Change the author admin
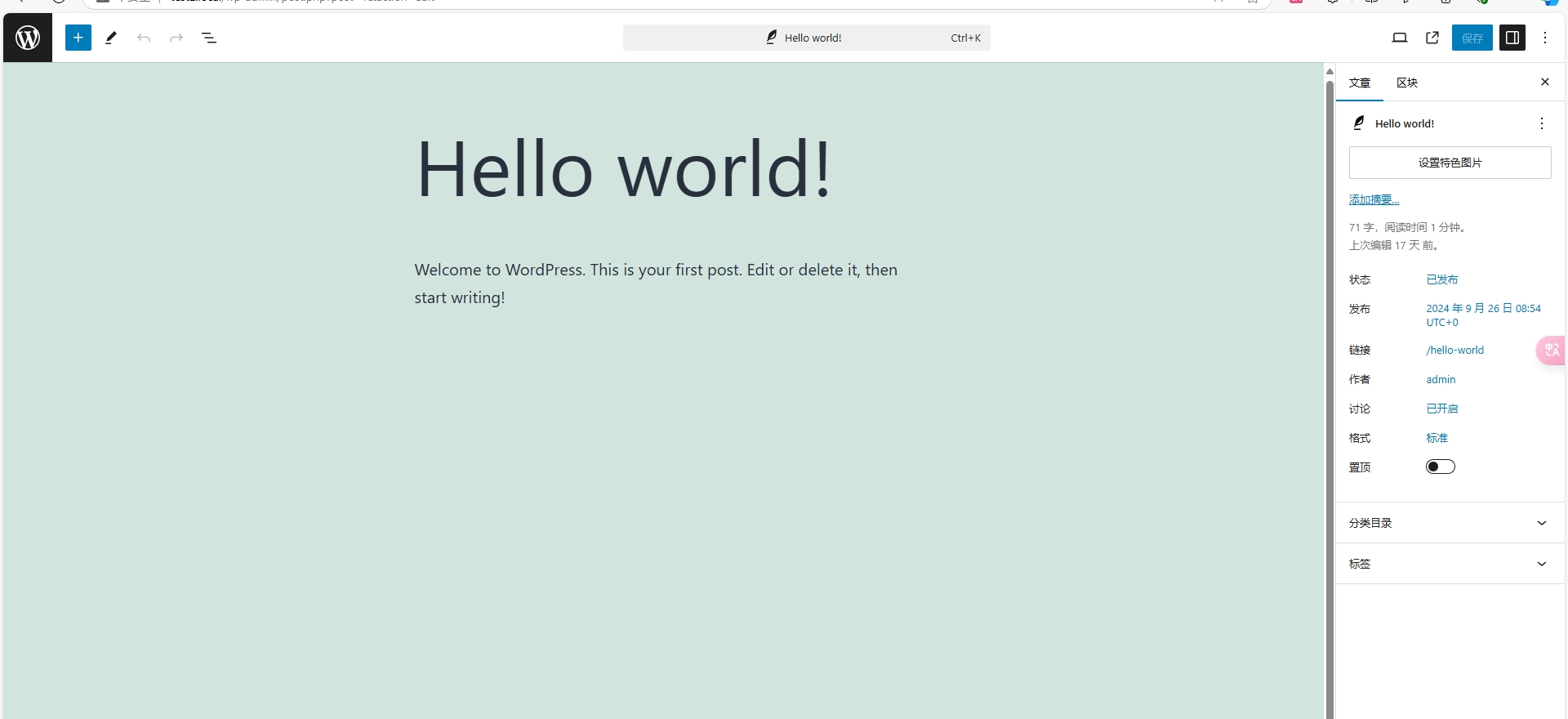1568x719 pixels. (x=1441, y=379)
